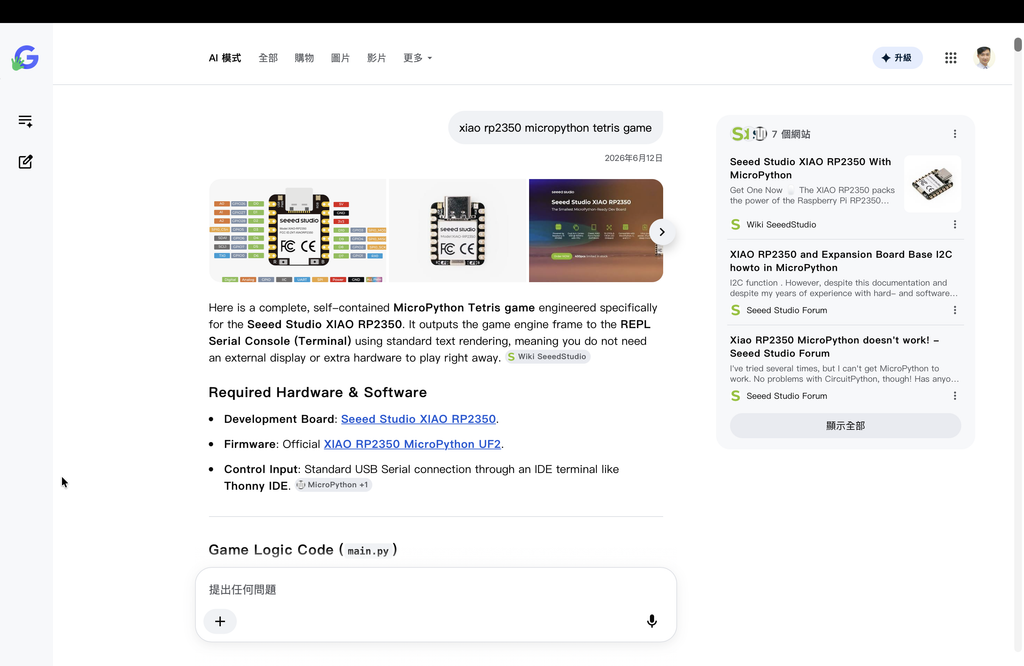Open the Seeed Studio XIAO RP2350 link

pyautogui.click(x=418, y=419)
